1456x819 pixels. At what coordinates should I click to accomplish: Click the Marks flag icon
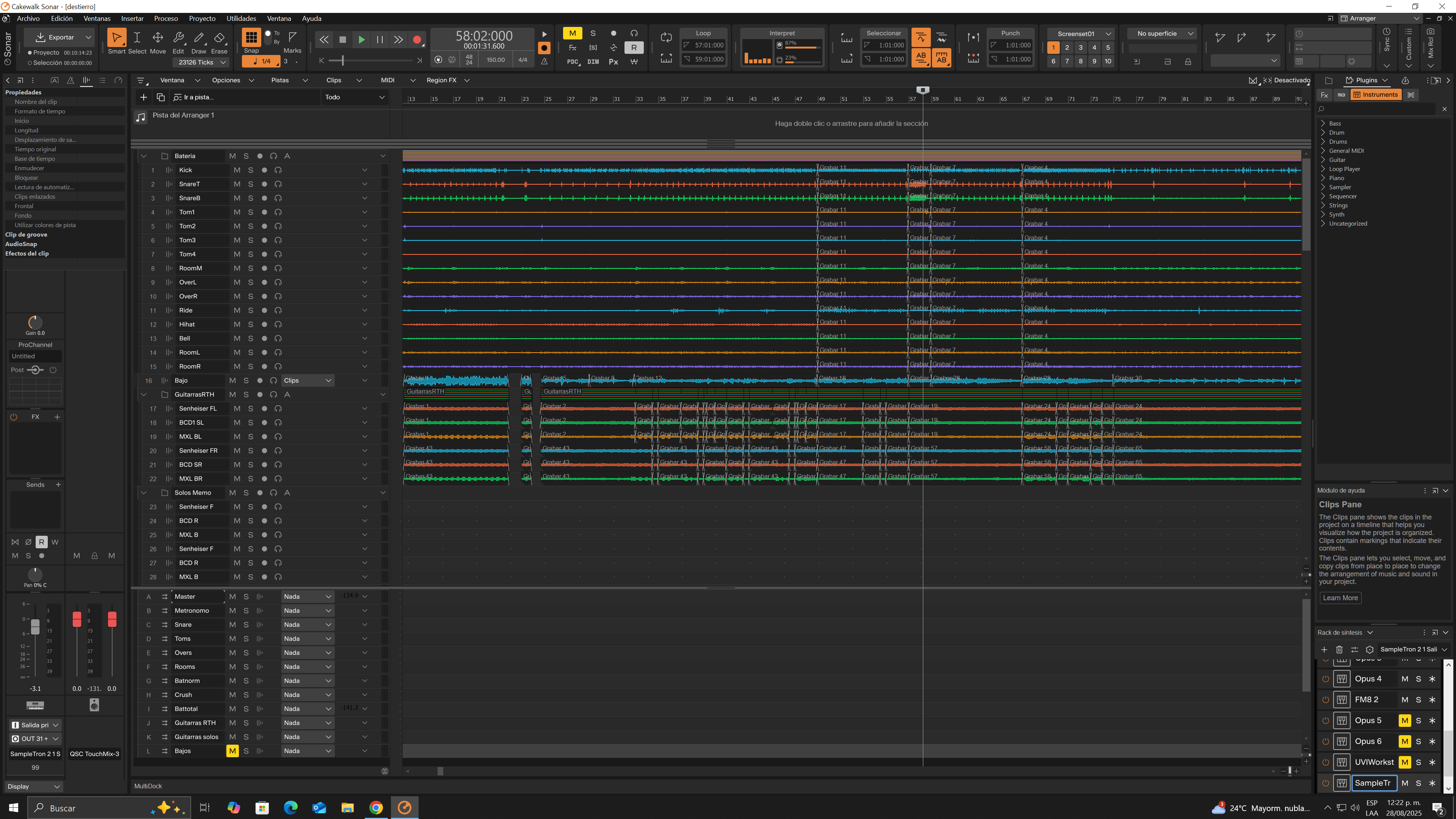tap(292, 37)
